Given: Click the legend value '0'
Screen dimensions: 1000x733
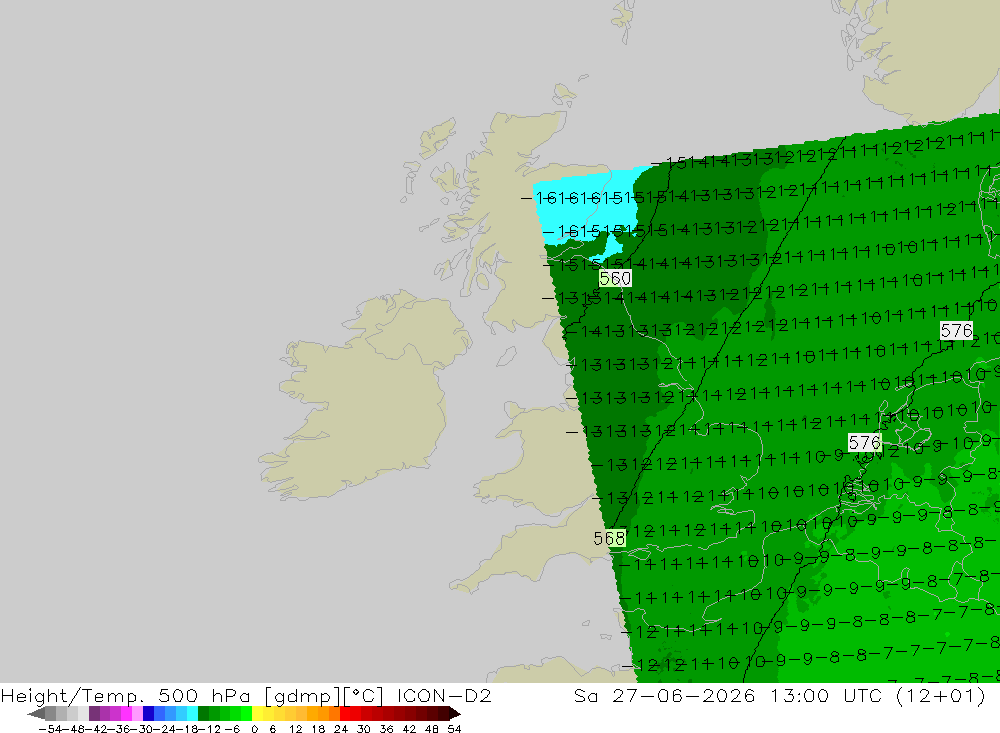Looking at the screenshot, I should point(255,729).
